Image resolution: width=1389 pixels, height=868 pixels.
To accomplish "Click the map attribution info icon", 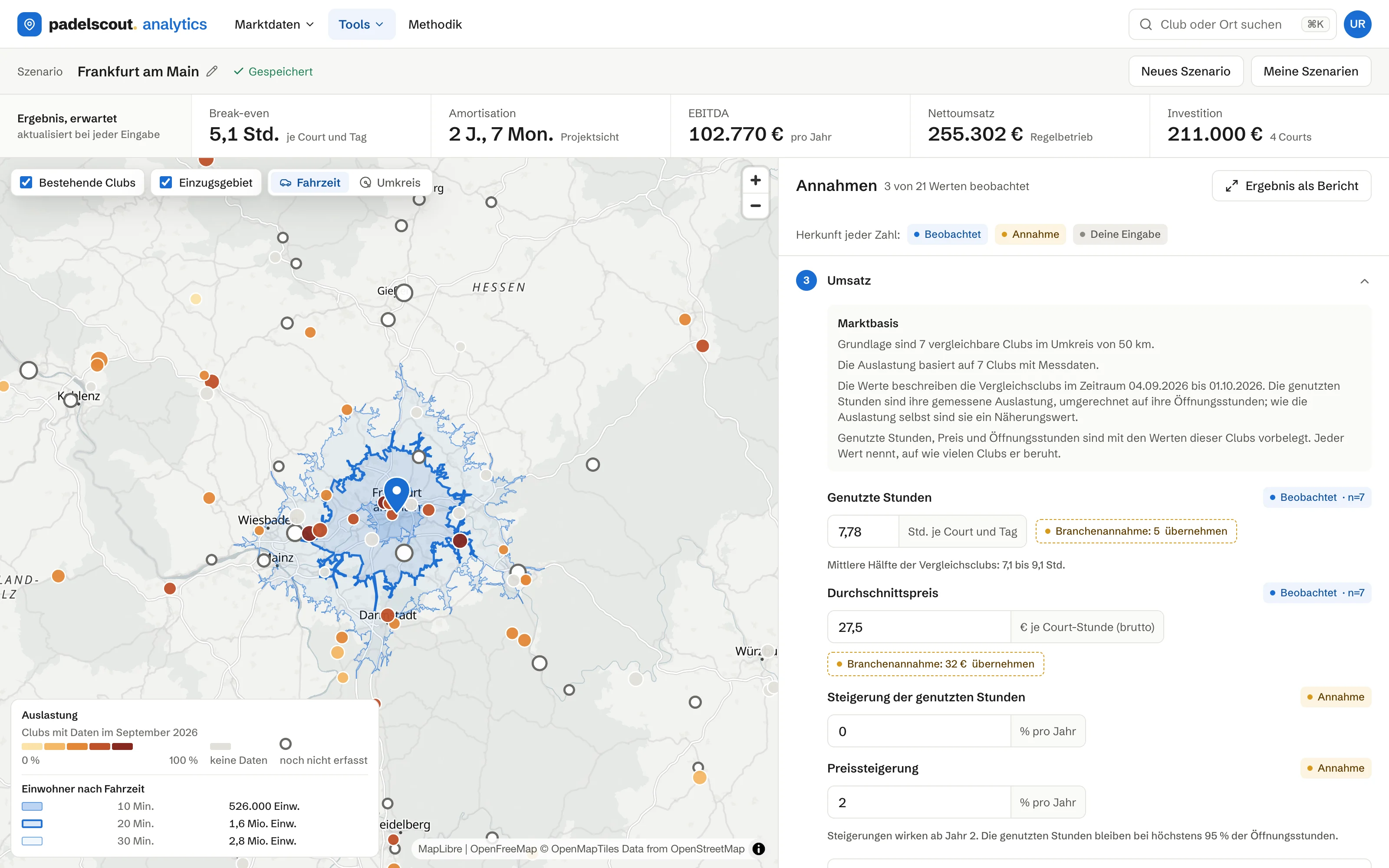I will click(x=759, y=848).
